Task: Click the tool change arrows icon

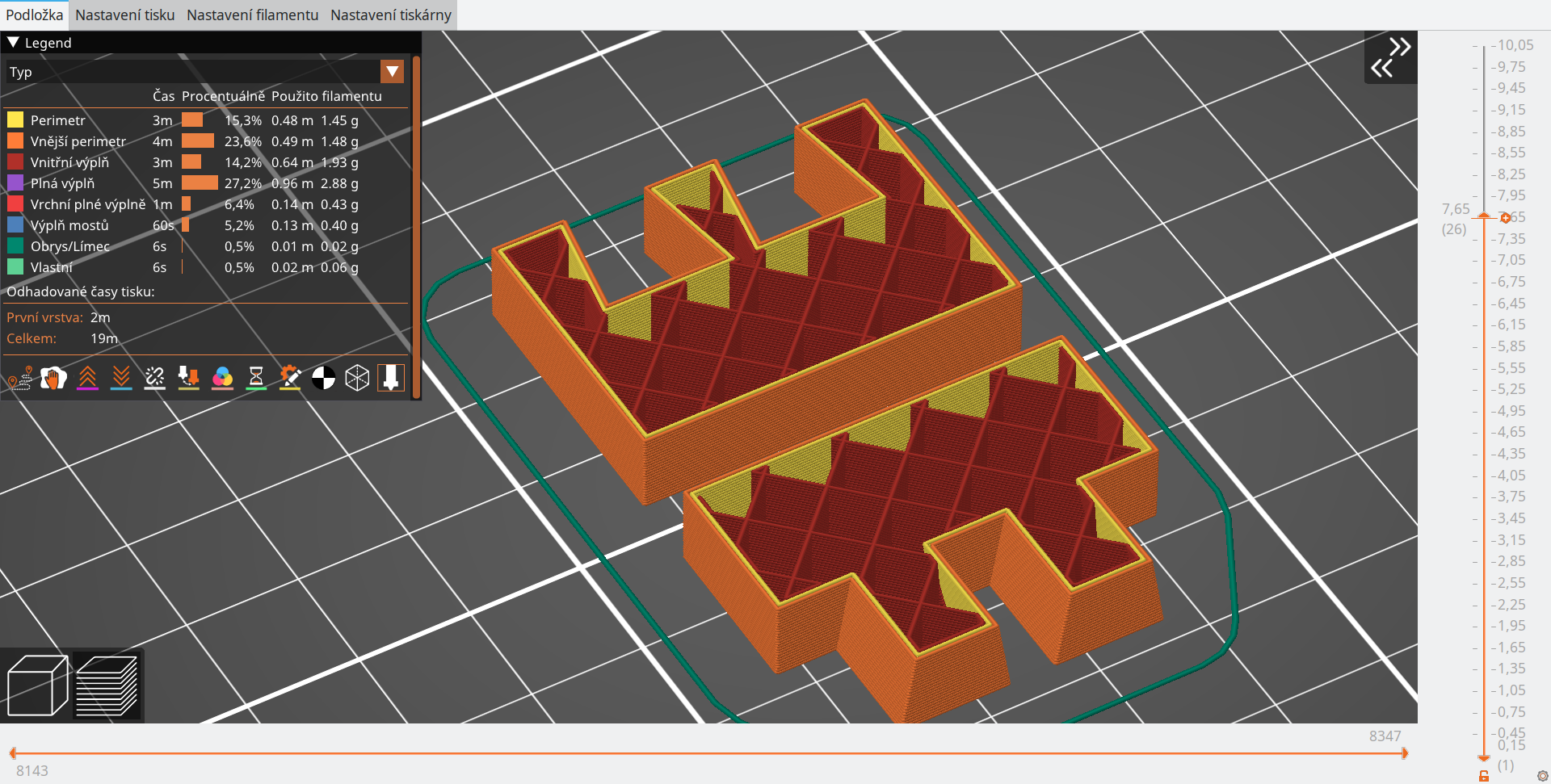Action: 188,378
